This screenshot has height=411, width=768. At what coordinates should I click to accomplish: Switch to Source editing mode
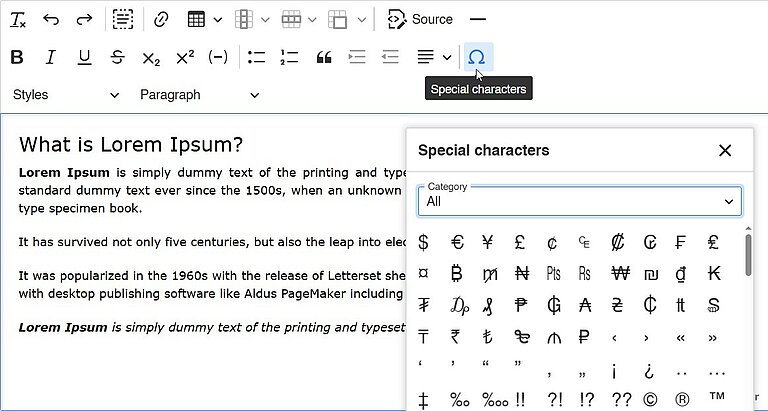coord(420,19)
